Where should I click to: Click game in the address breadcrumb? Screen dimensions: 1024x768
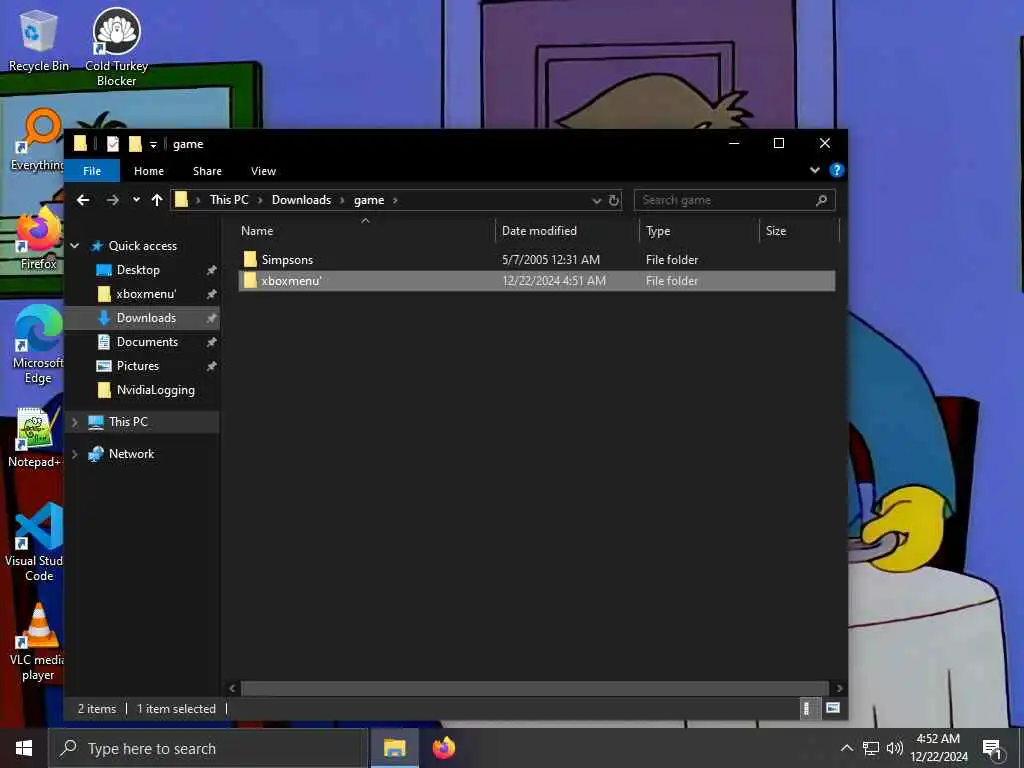click(369, 200)
